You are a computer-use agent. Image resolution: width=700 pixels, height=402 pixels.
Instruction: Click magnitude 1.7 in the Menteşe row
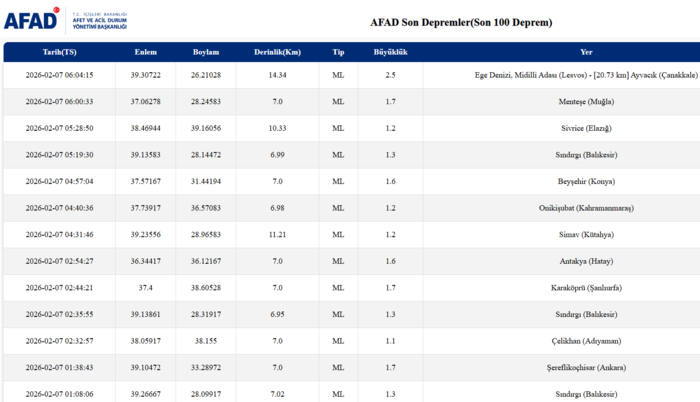[390, 102]
